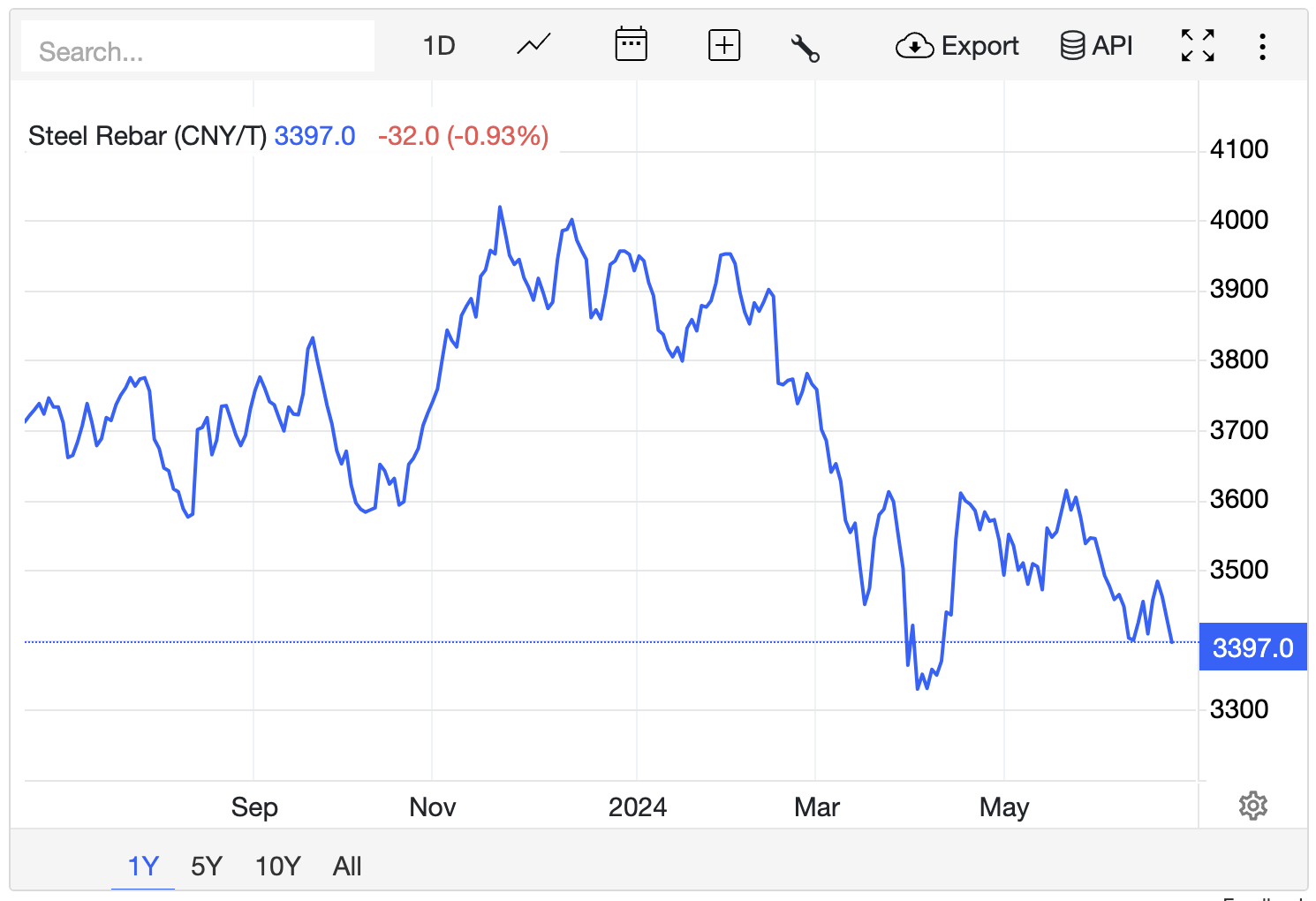Click the Steel Rebar (CNY/T) series label
Screen dimensions: 1316x901
click(x=147, y=136)
